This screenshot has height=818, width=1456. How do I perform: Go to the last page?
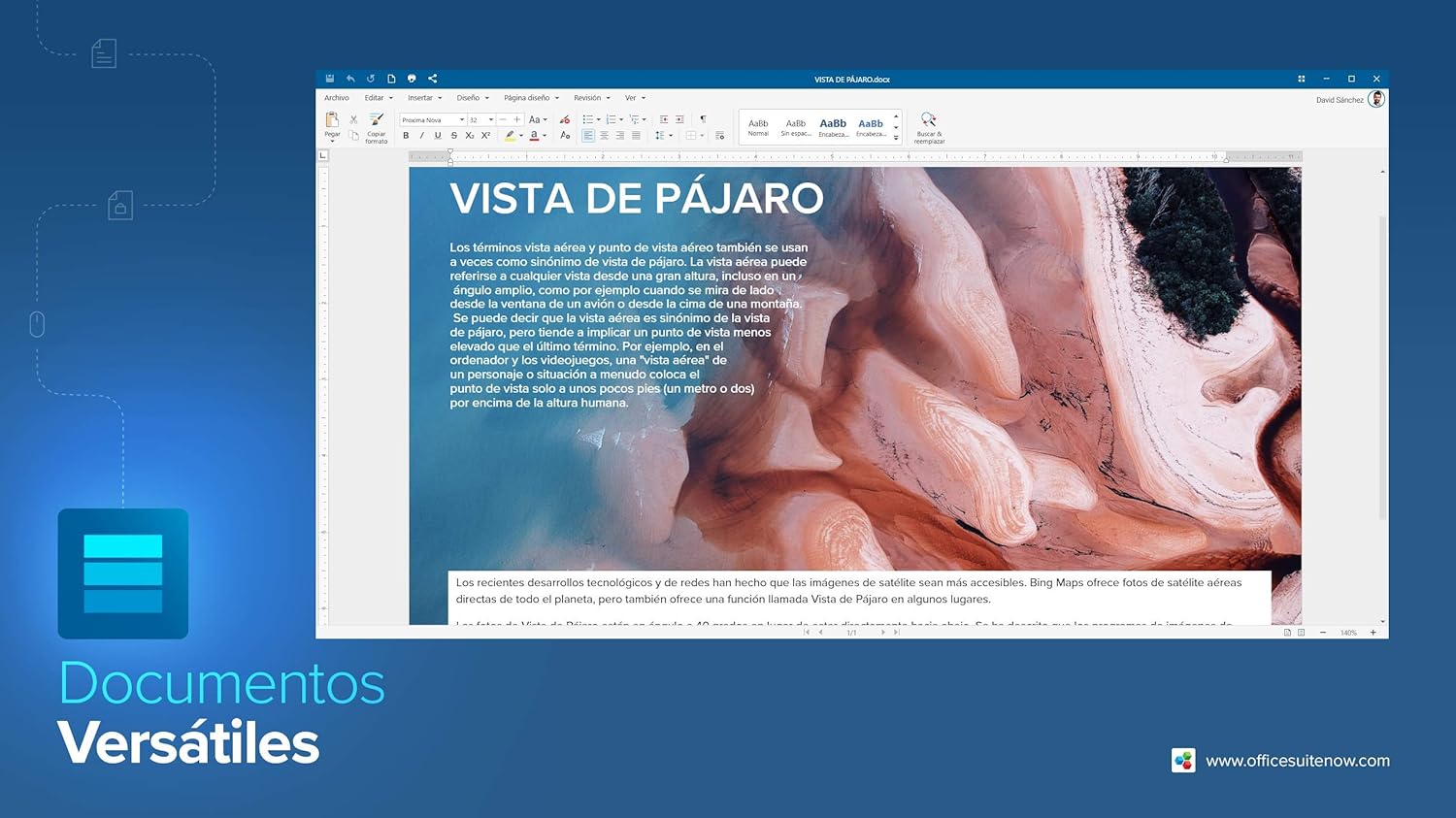pos(896,632)
